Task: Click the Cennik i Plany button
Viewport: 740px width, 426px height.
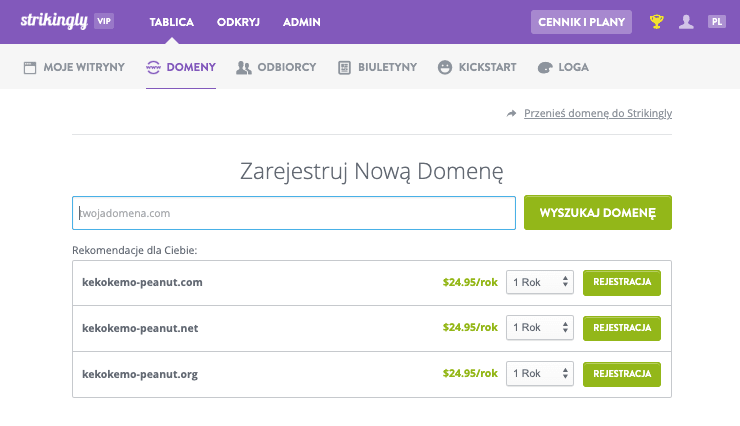Action: point(581,22)
